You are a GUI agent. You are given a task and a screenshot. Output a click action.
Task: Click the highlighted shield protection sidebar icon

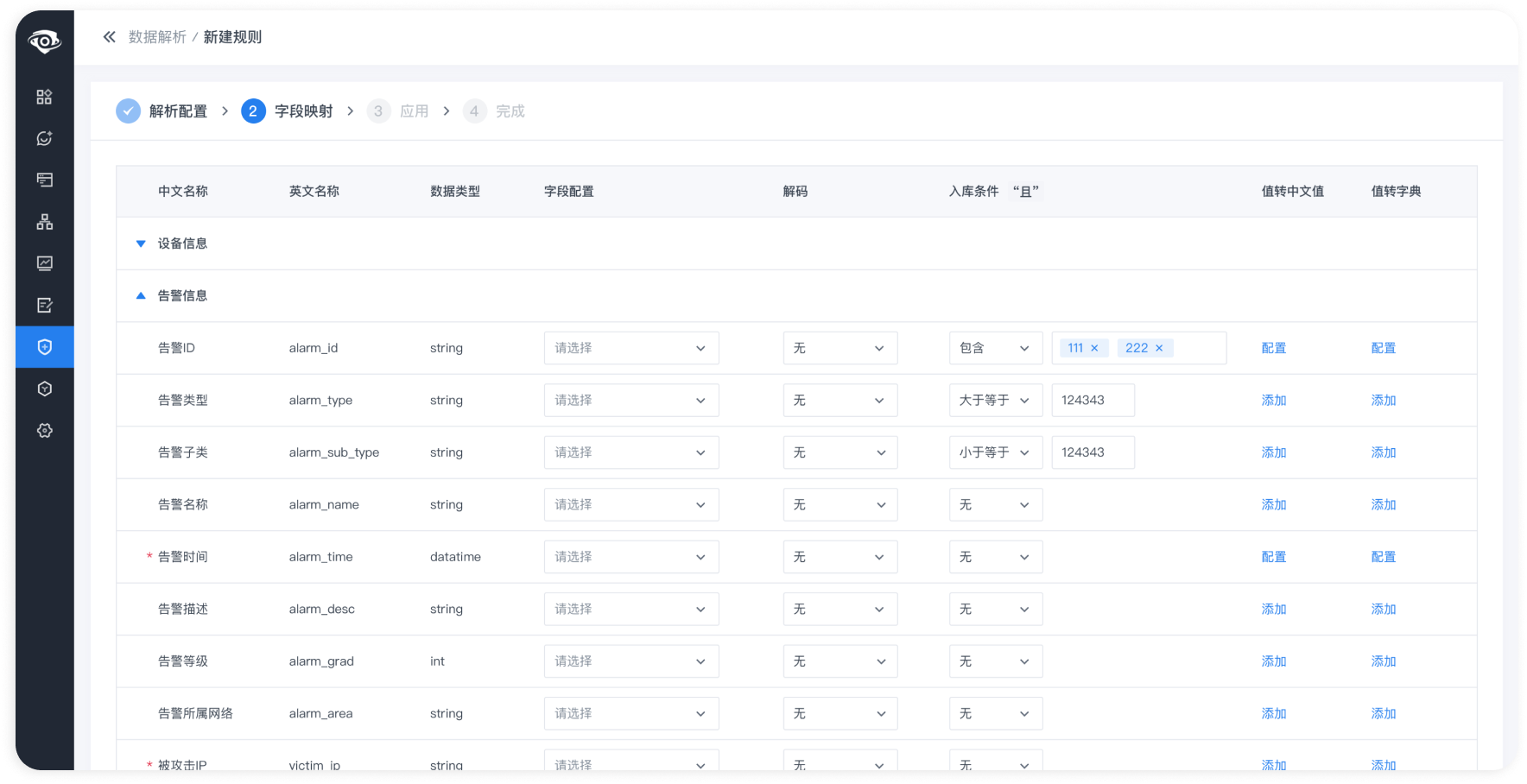pyautogui.click(x=44, y=346)
